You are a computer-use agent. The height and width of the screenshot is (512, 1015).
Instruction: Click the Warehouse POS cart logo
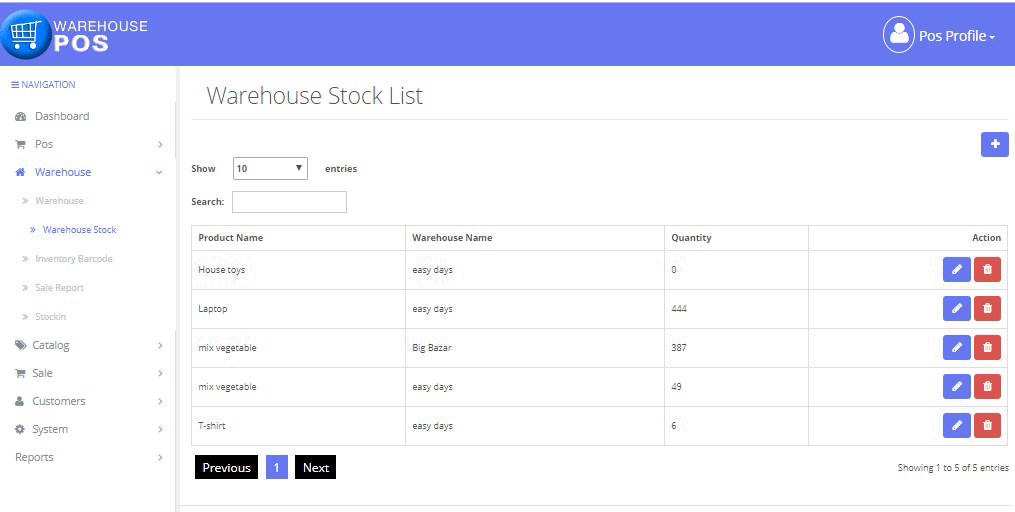pyautogui.click(x=26, y=35)
